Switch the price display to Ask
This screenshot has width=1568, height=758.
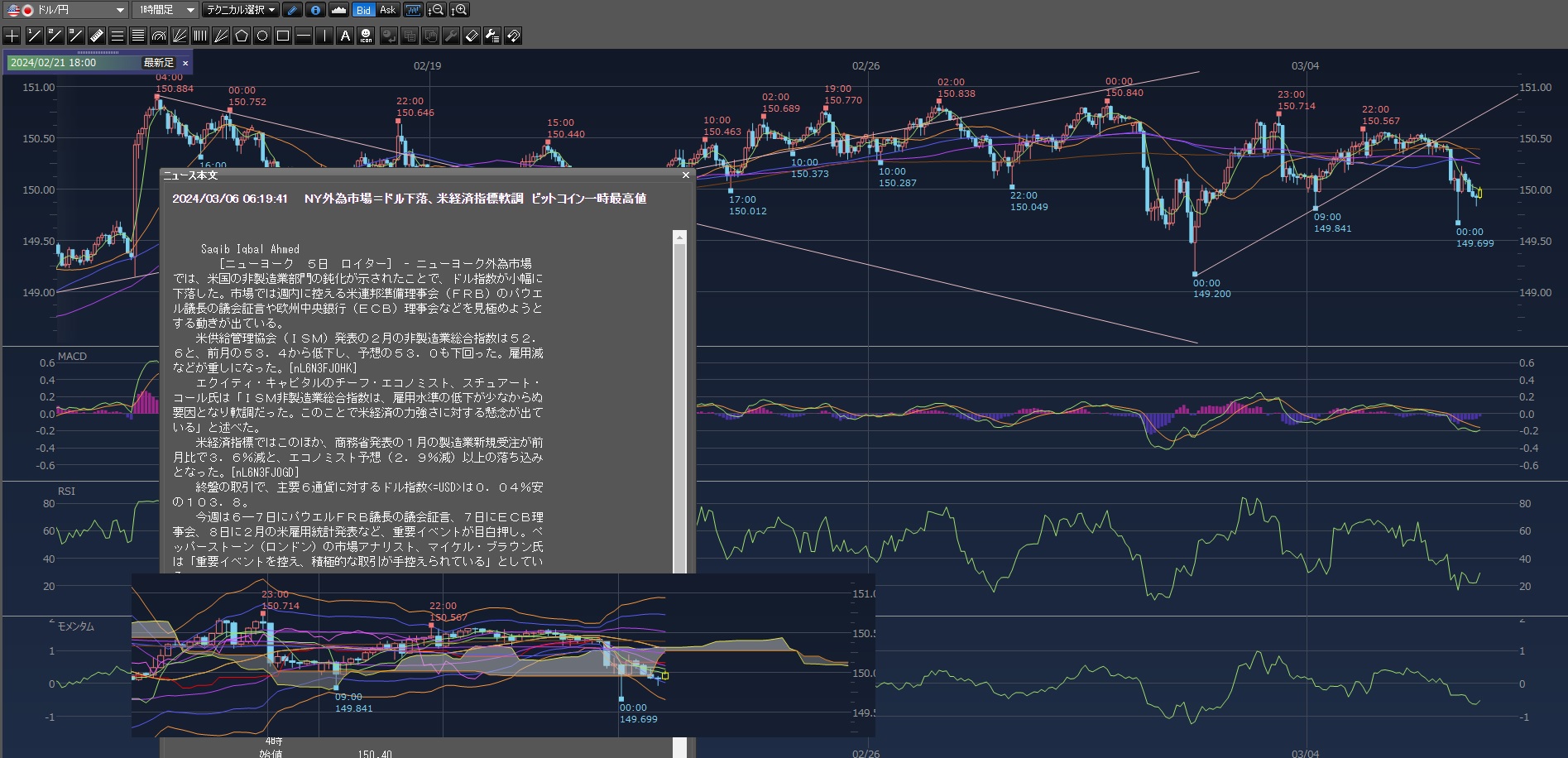[387, 10]
